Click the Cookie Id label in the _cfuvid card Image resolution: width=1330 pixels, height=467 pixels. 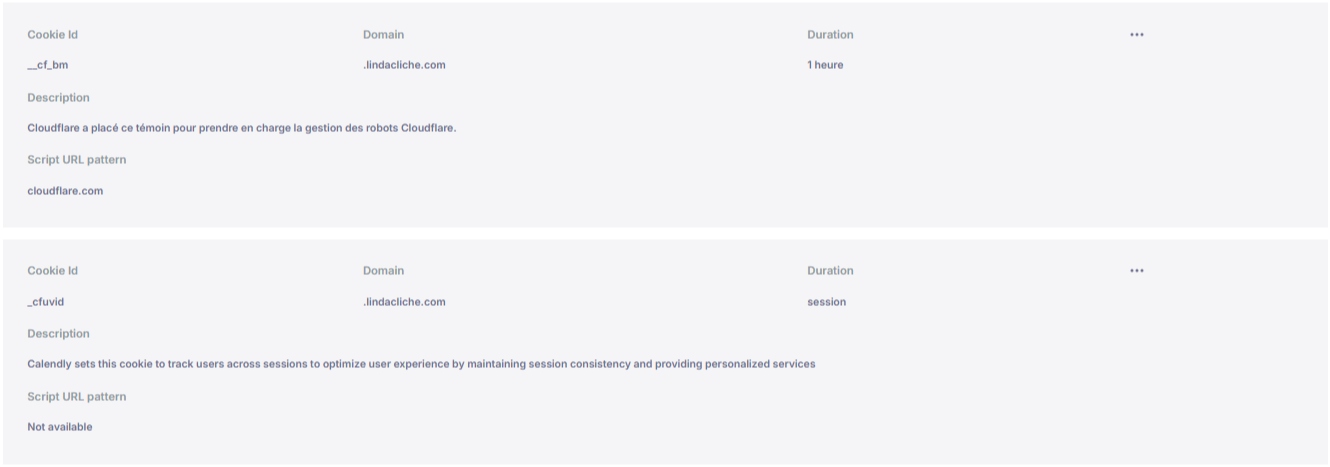tap(52, 271)
